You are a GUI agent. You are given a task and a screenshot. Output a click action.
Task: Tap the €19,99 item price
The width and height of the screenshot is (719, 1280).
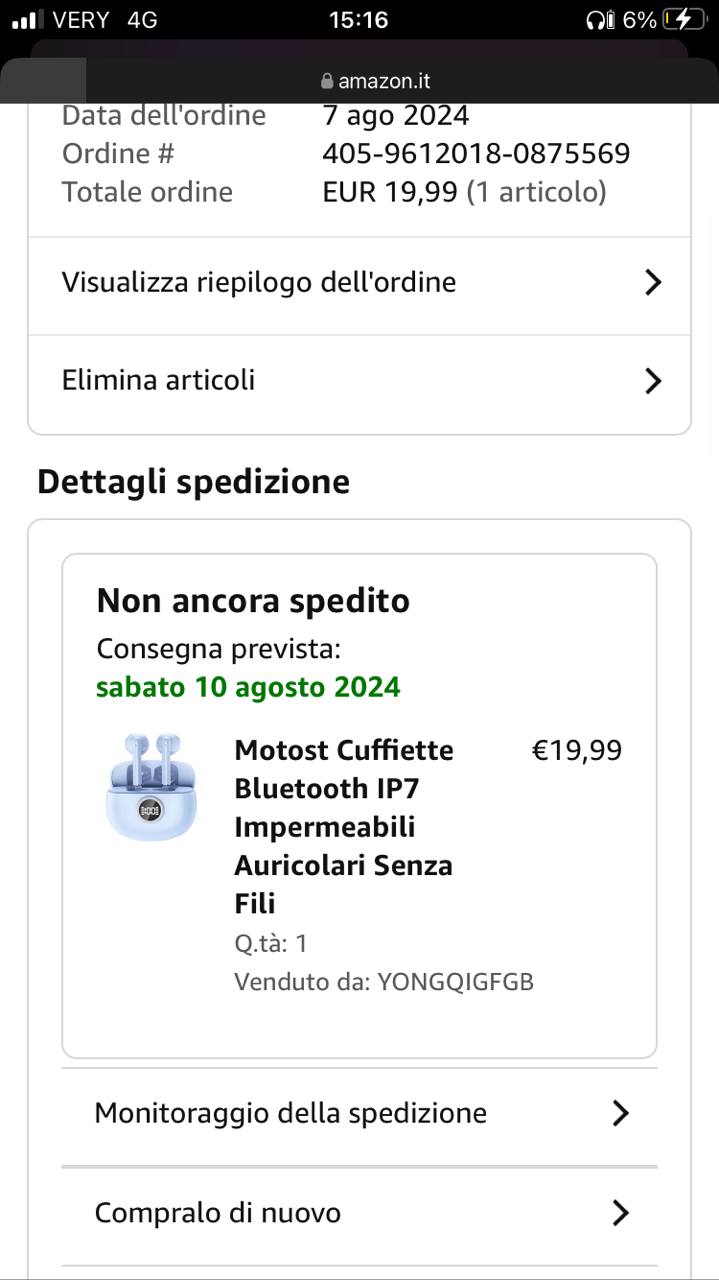576,751
